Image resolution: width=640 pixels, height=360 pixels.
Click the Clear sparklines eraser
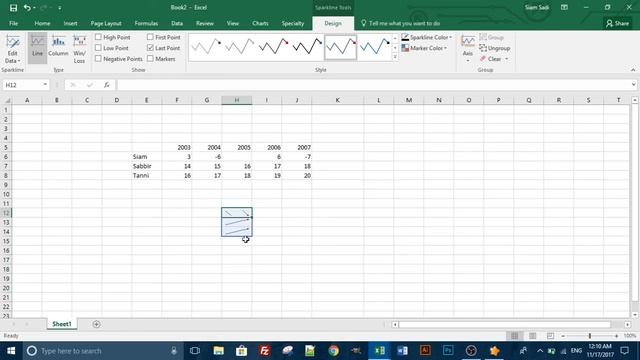tap(483, 59)
